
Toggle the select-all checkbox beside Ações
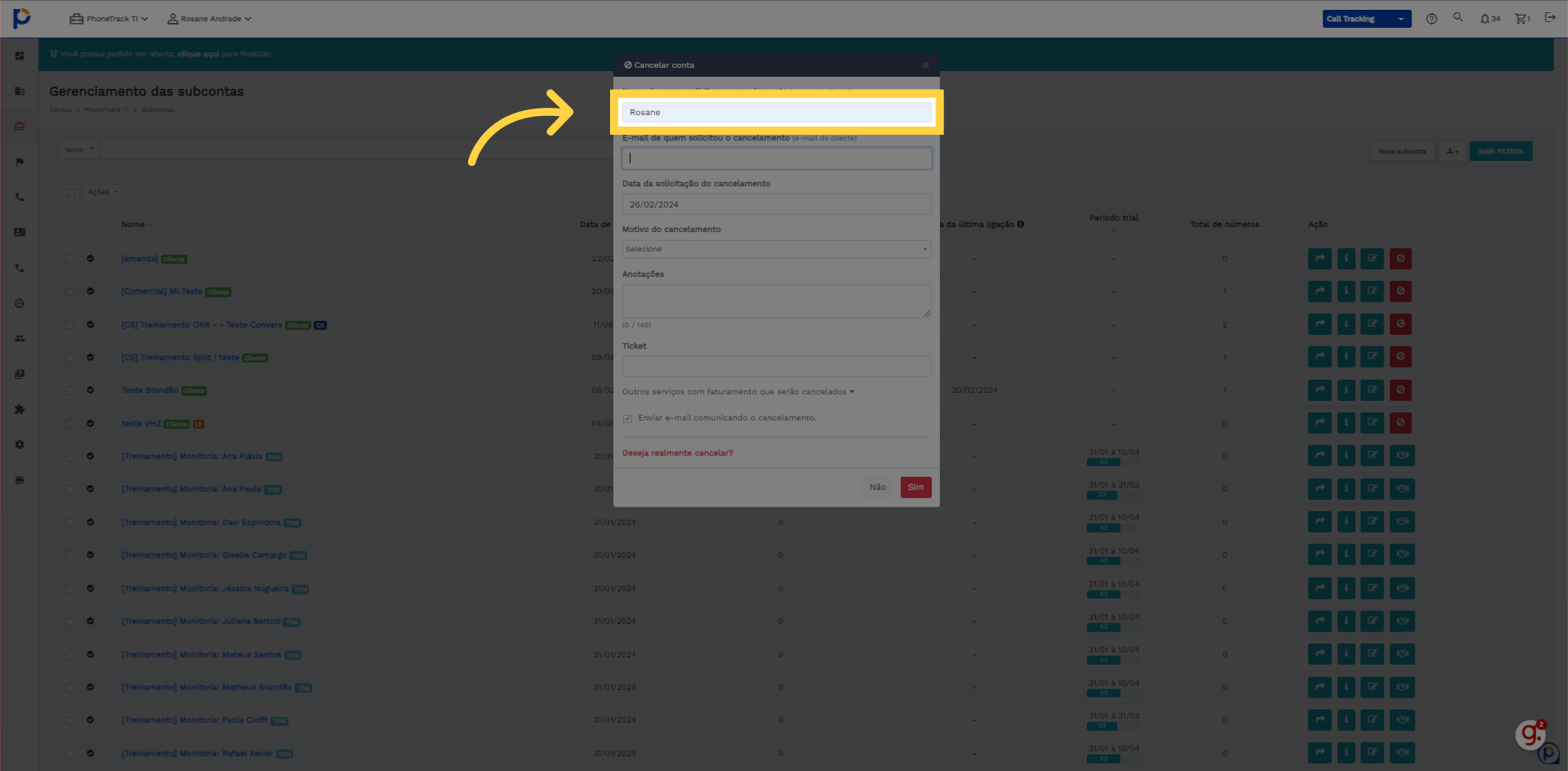point(71,193)
